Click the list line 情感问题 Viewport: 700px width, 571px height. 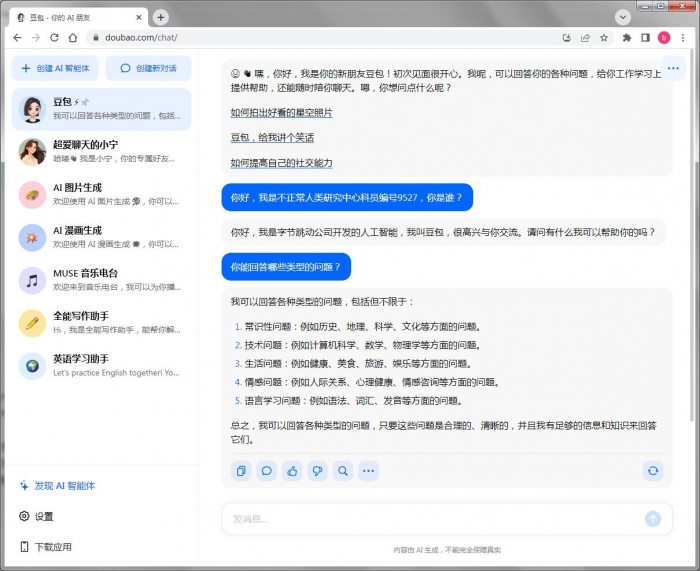(x=367, y=382)
